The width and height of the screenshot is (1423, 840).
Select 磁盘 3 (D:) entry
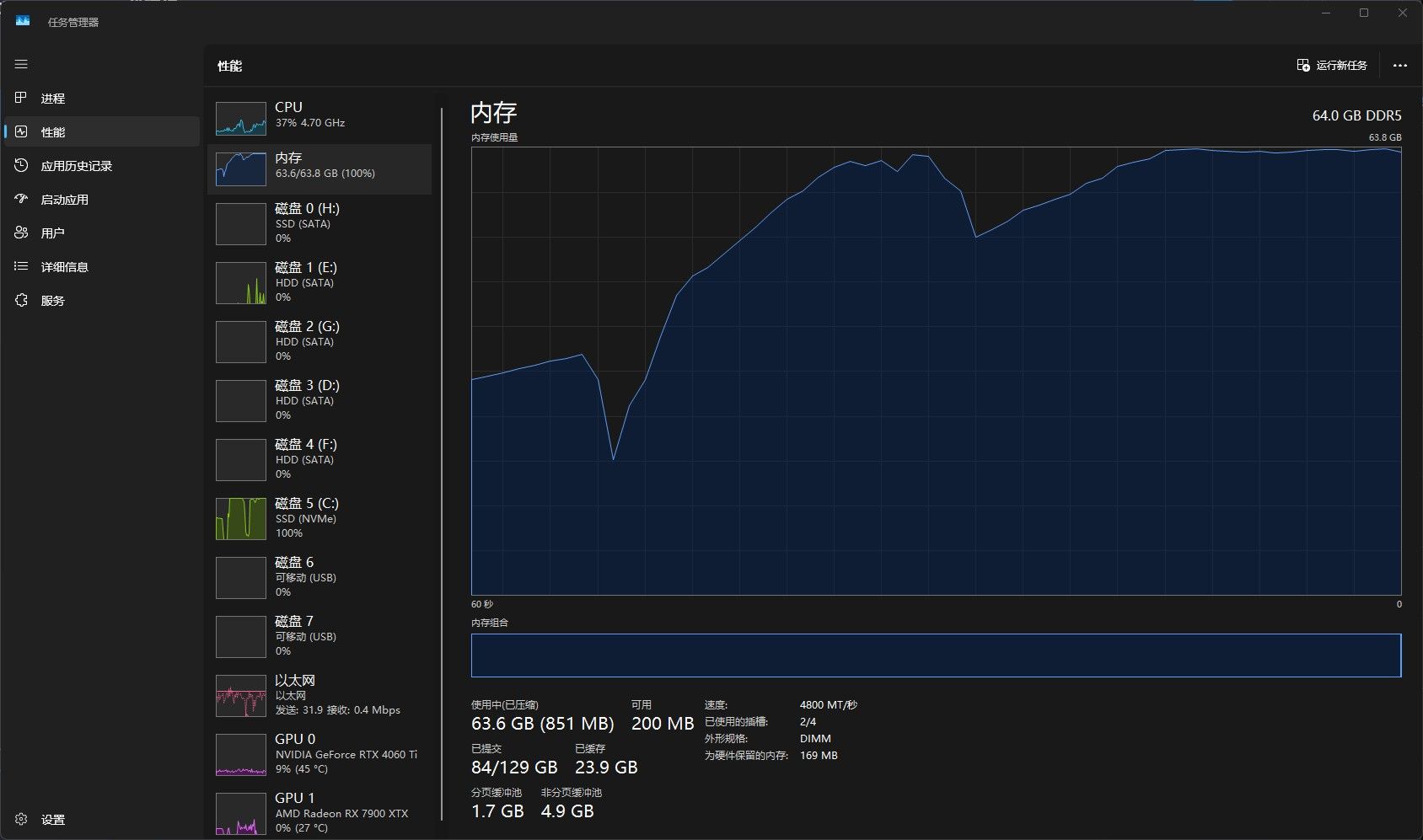coord(320,400)
